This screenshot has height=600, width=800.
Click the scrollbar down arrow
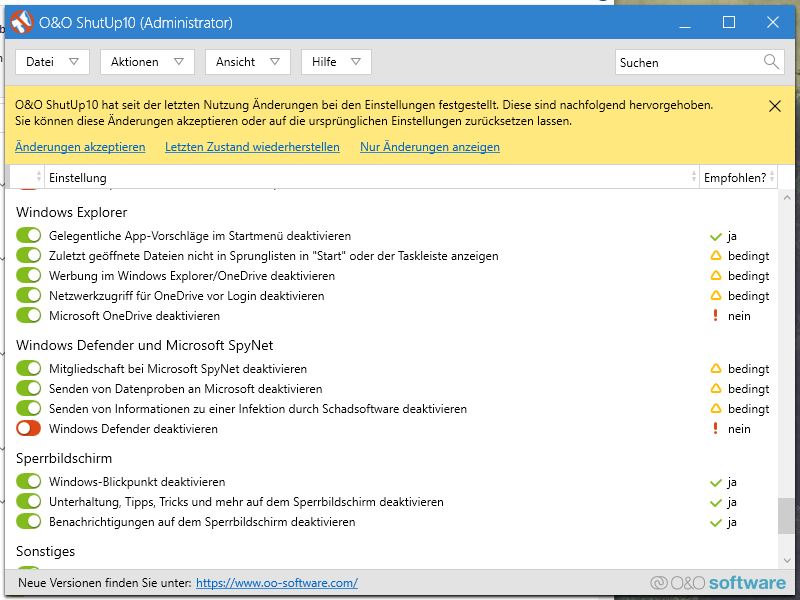[786, 560]
